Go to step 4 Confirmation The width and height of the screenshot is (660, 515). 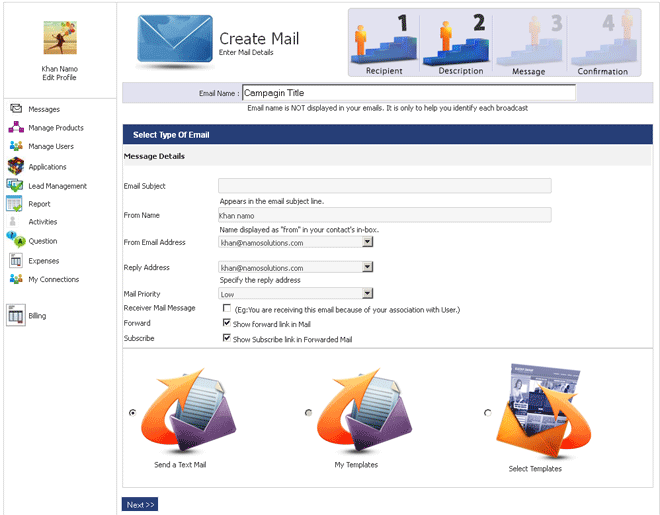pyautogui.click(x=603, y=44)
